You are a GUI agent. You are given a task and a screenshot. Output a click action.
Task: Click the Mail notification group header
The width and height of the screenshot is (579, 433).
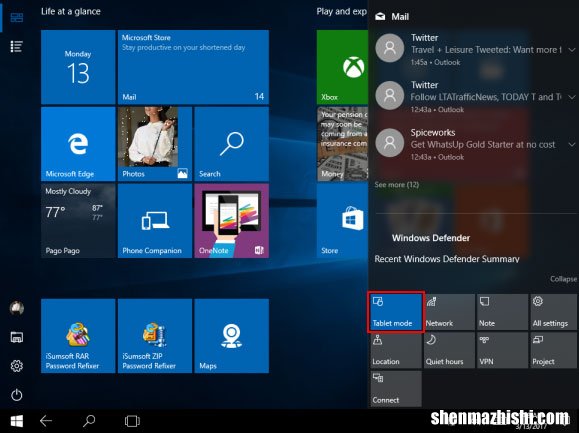click(x=392, y=17)
